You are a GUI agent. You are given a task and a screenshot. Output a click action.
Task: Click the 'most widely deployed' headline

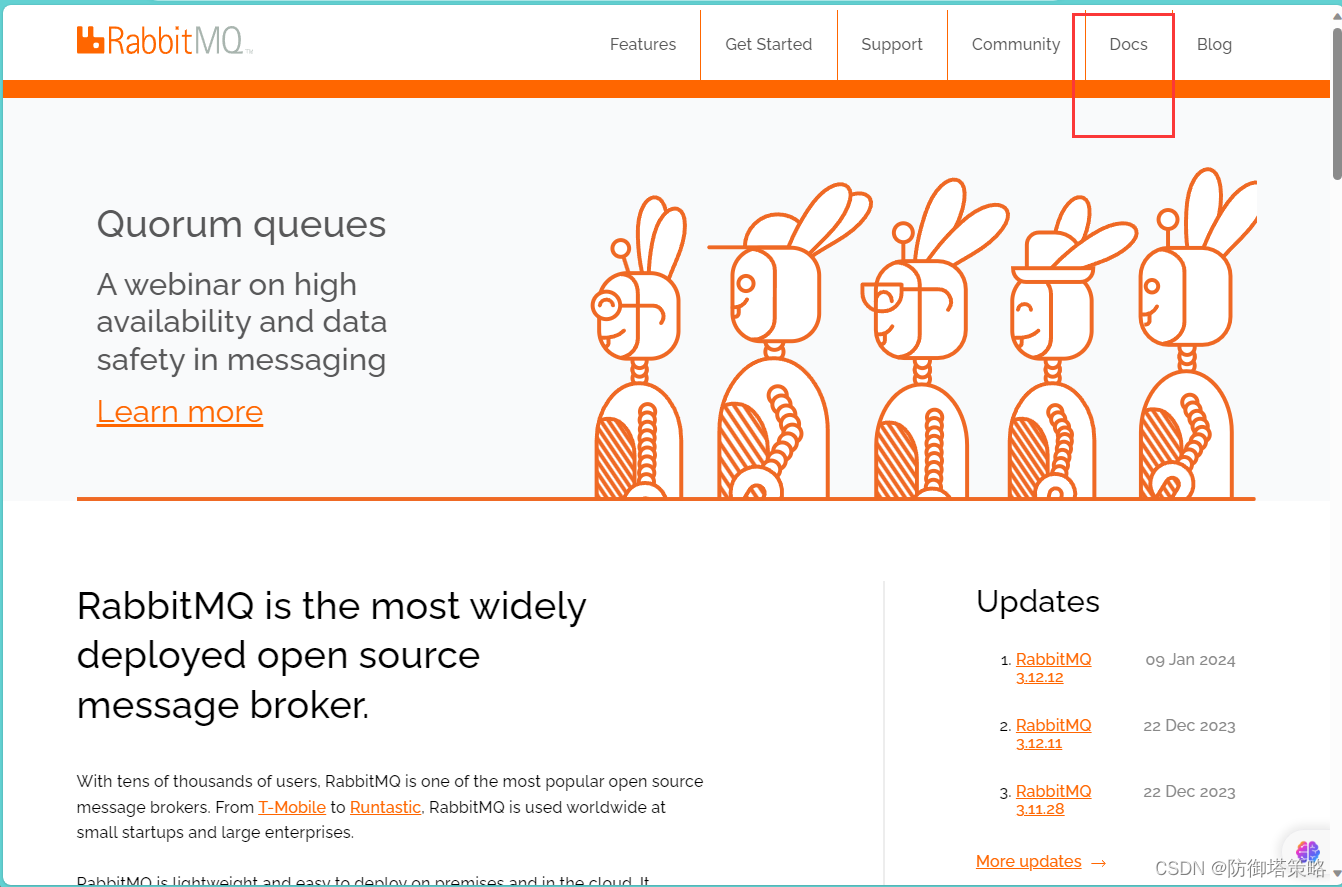pyautogui.click(x=331, y=655)
